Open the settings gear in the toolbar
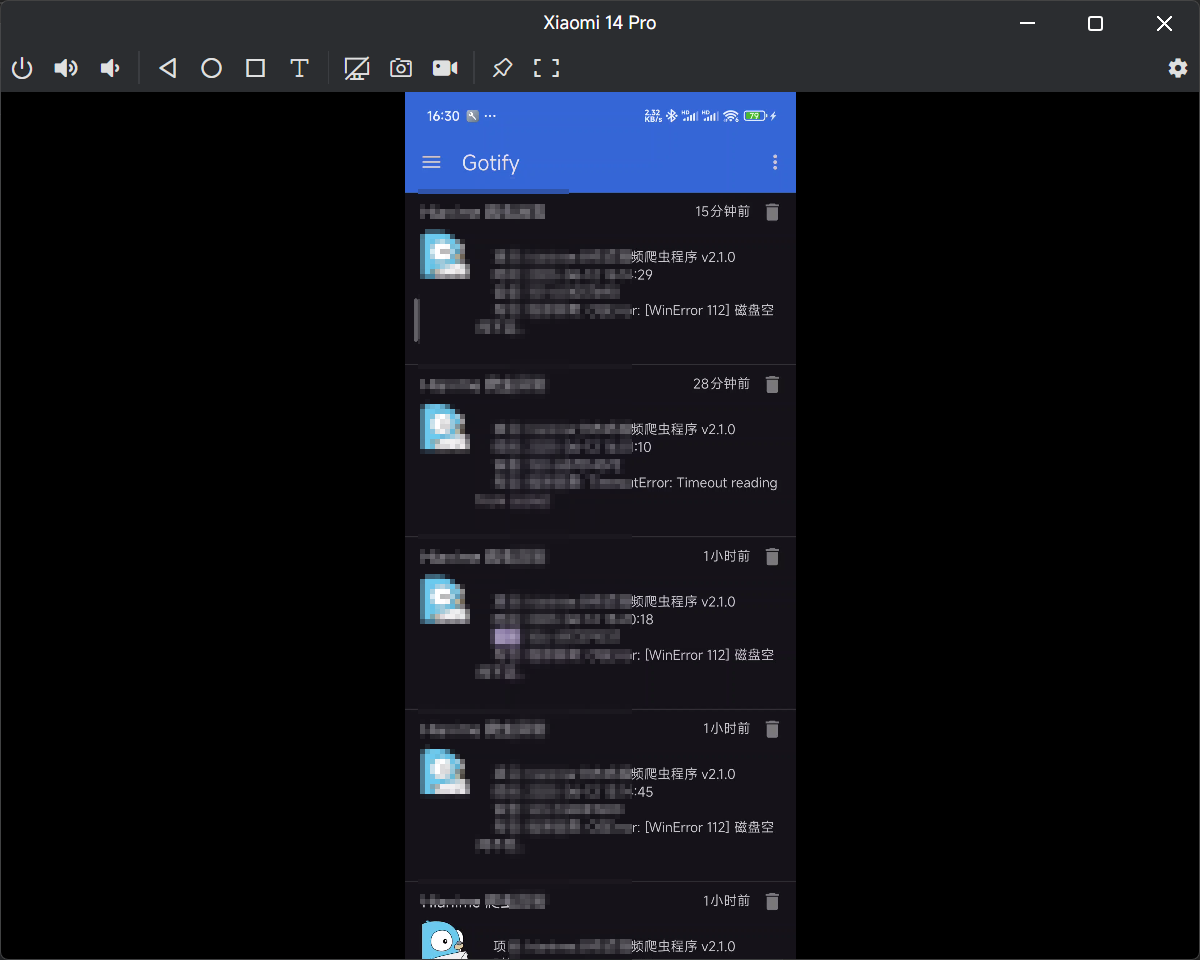This screenshot has width=1200, height=960. 1178,68
